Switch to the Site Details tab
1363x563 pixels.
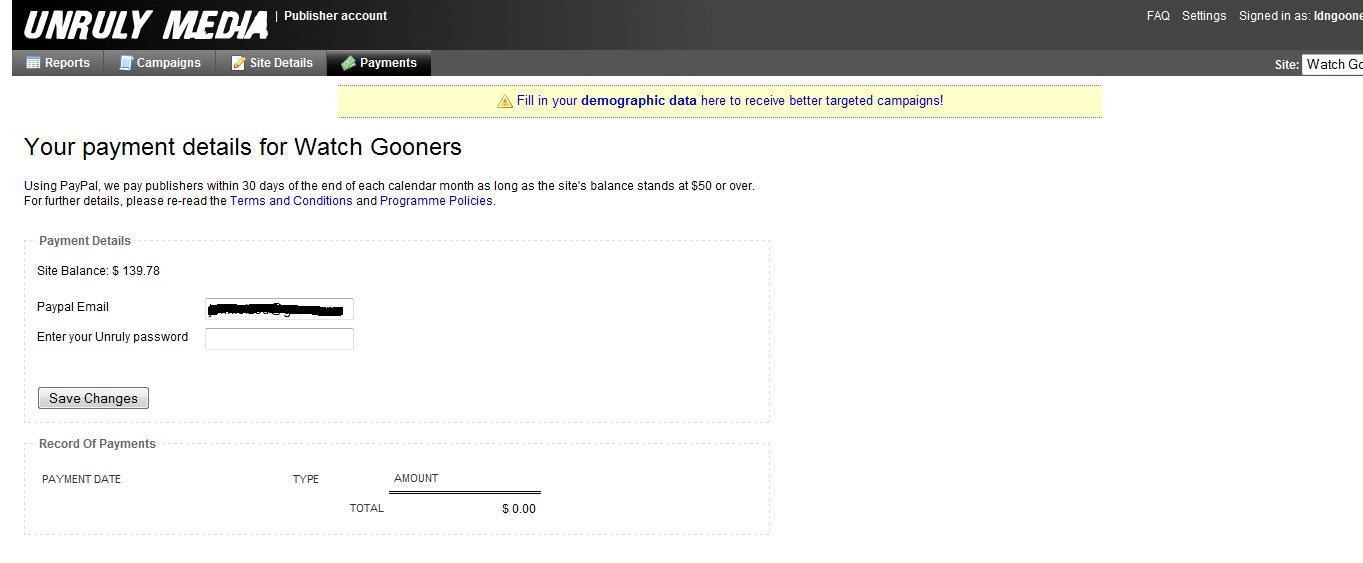pyautogui.click(x=272, y=63)
